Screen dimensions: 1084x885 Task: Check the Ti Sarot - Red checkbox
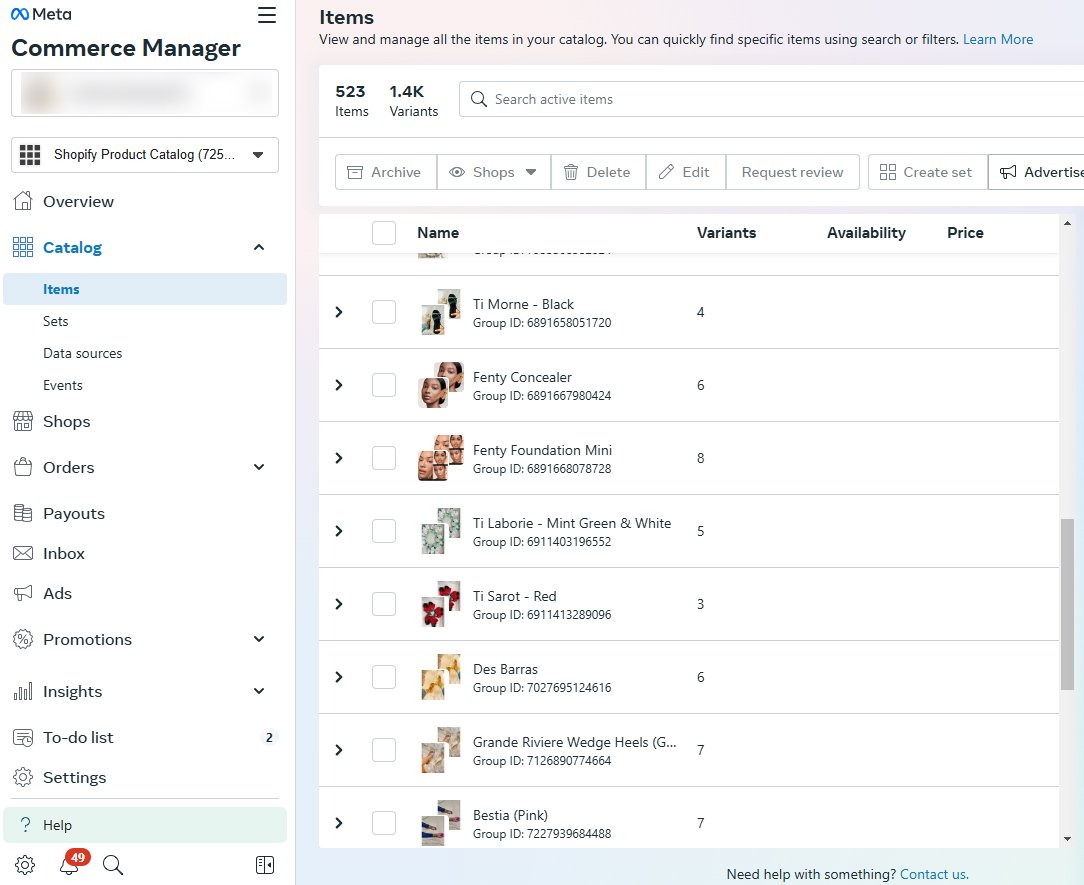[384, 604]
